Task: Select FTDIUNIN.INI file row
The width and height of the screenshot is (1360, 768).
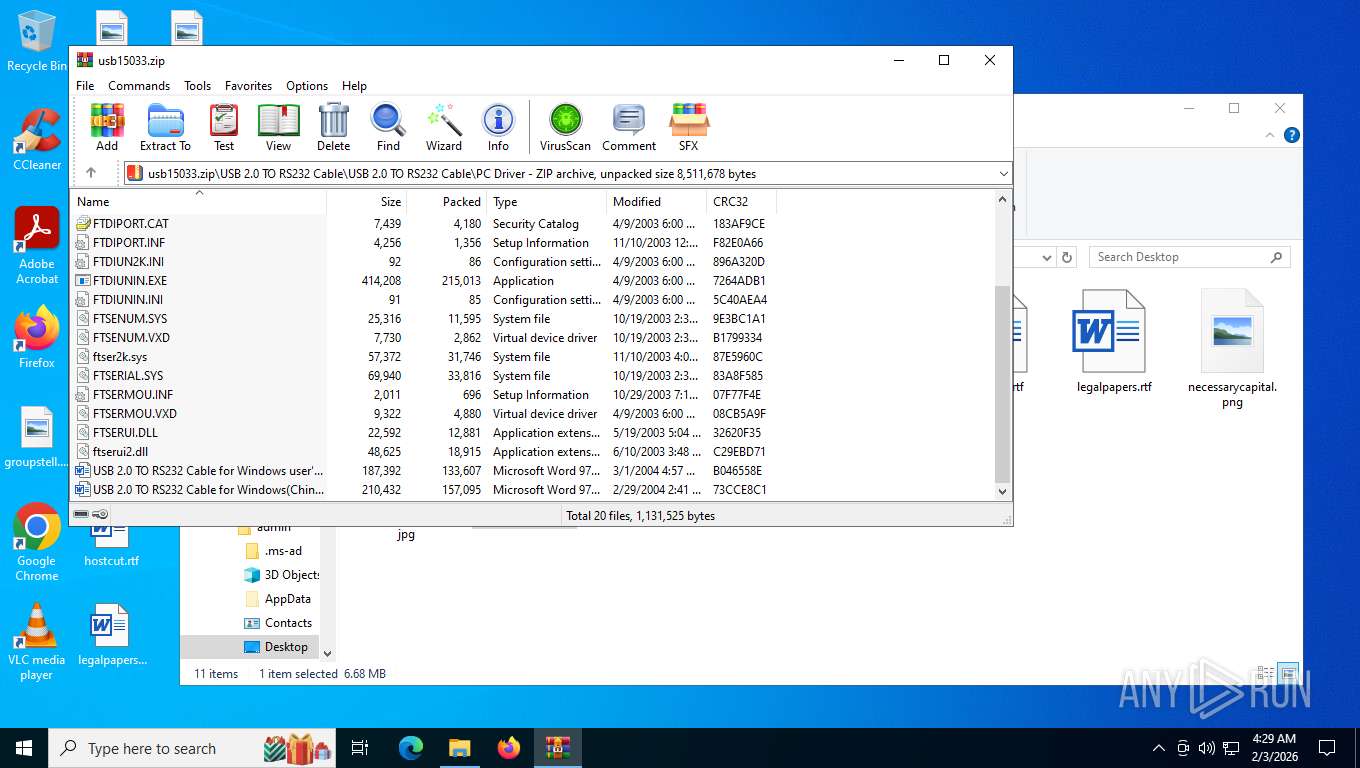Action: 424,300
